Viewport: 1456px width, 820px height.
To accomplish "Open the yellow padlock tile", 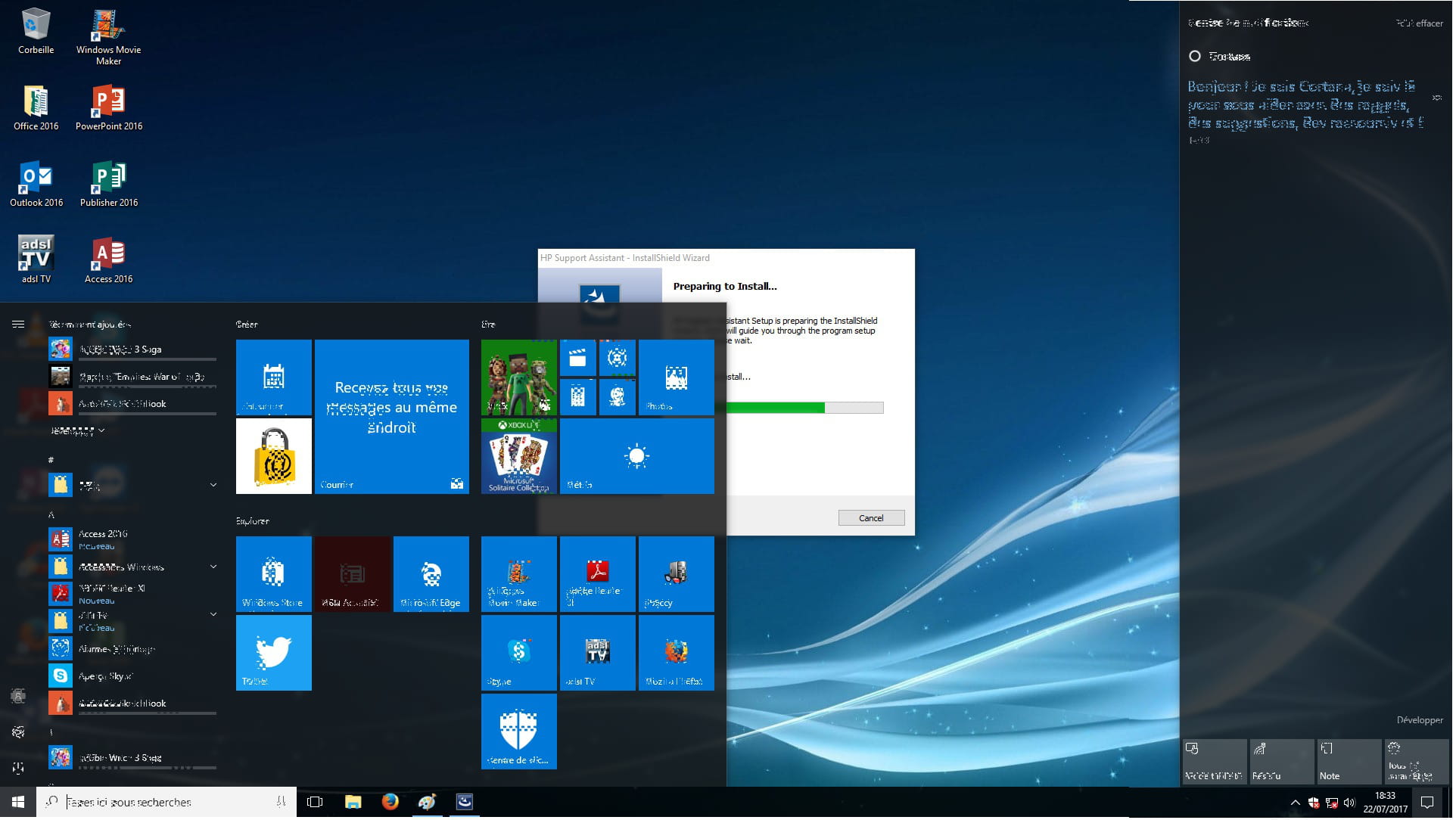I will click(274, 457).
